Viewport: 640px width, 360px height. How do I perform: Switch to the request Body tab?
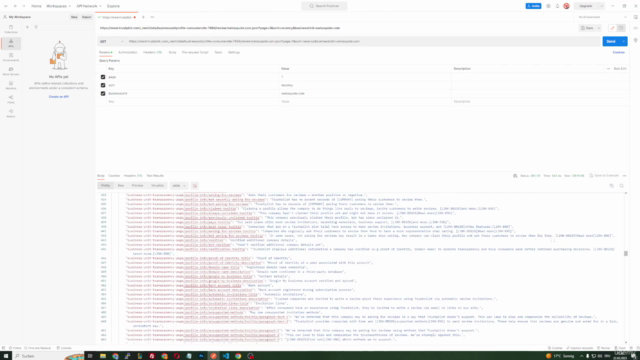click(172, 52)
